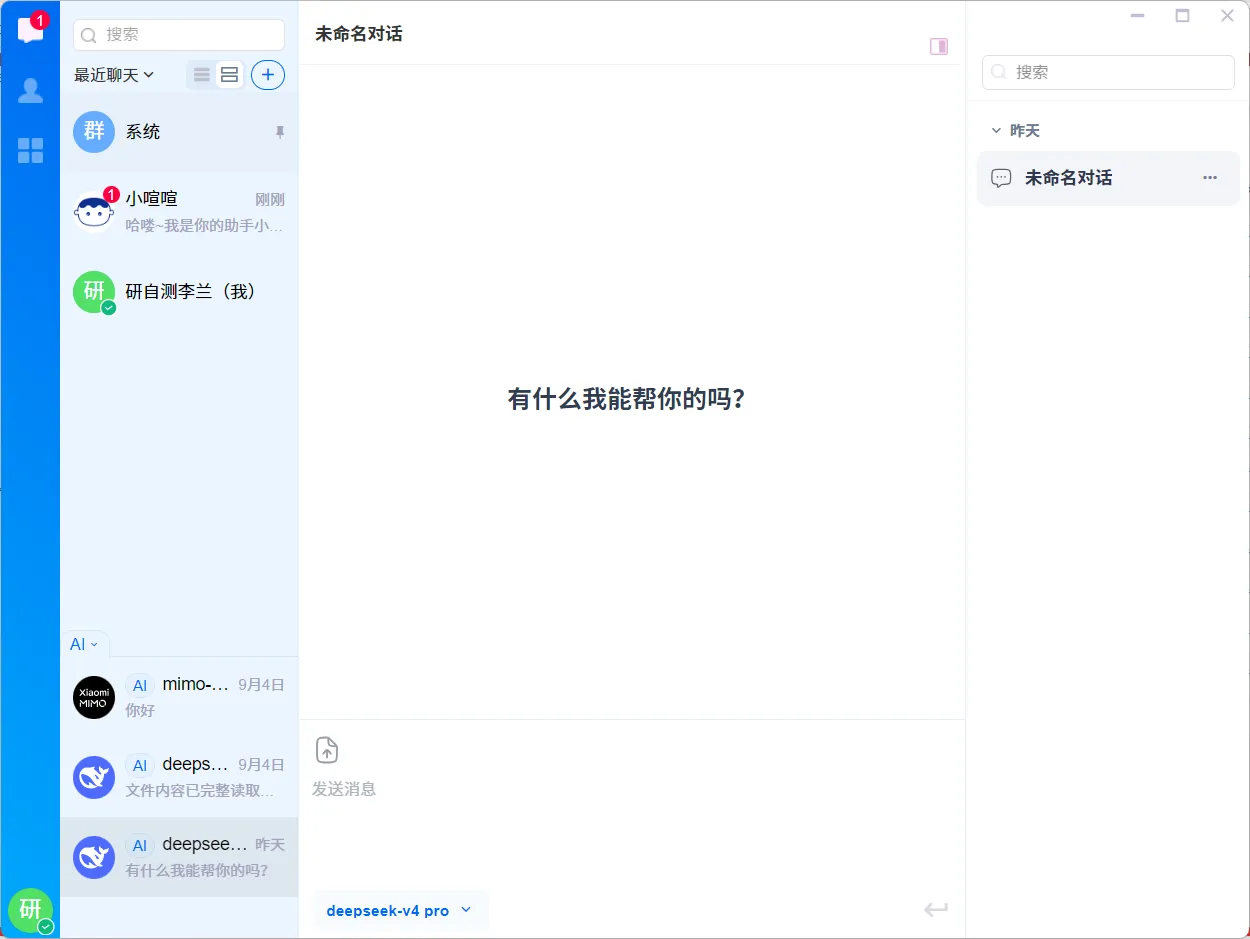Open the deepseek-v4 pro model dropdown
Screen dimensions: 1250x939
click(x=400, y=911)
